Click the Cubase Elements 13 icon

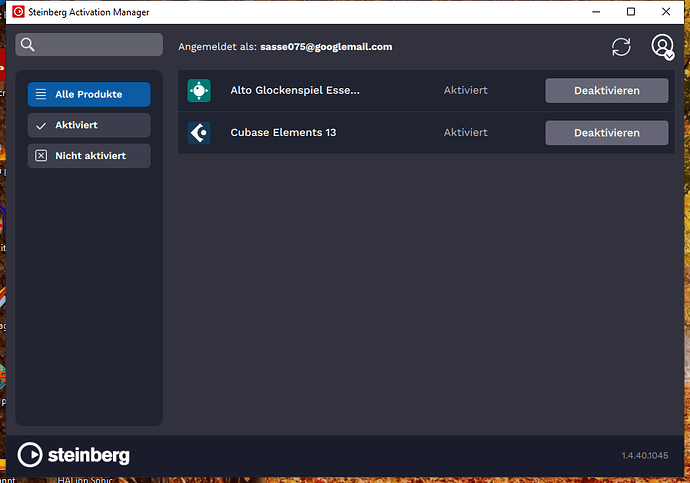pos(199,133)
